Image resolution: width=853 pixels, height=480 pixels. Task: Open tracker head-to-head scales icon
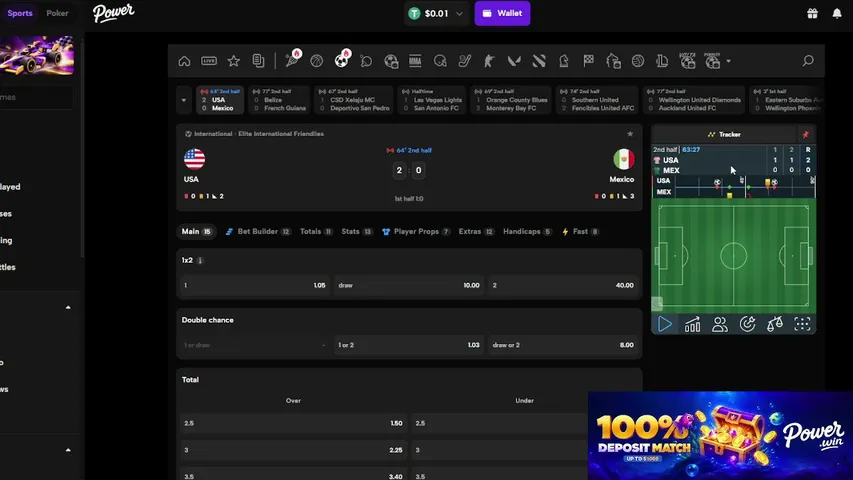pos(775,324)
